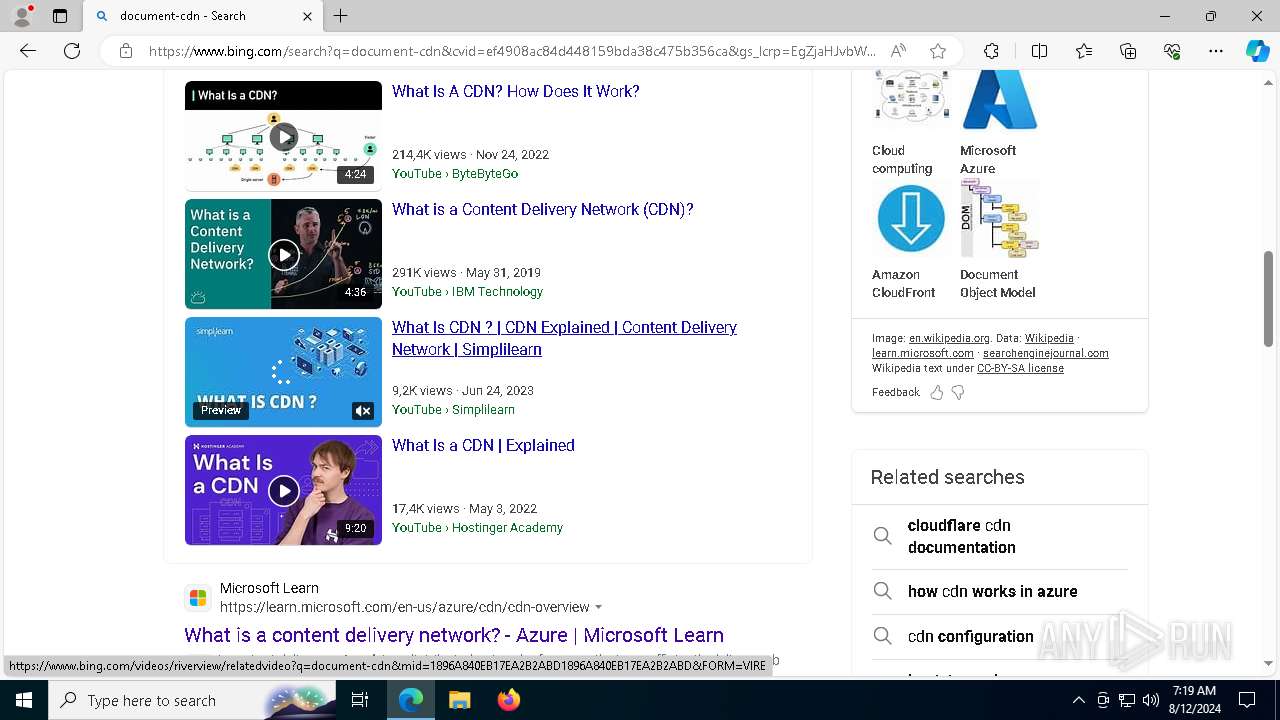Open 'What Is A CDN? How Does It Work?'
This screenshot has width=1280, height=720.
point(515,91)
